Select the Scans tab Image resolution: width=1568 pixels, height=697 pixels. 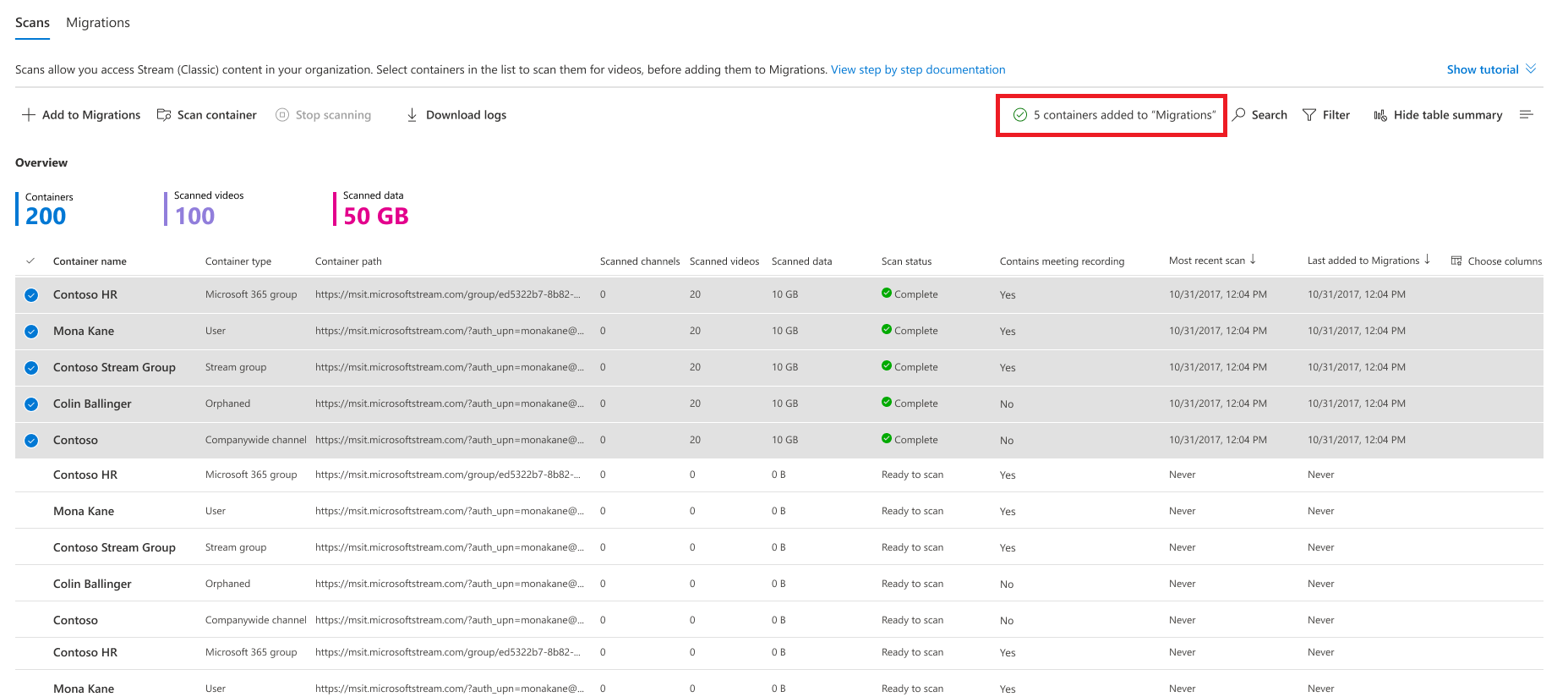[32, 23]
